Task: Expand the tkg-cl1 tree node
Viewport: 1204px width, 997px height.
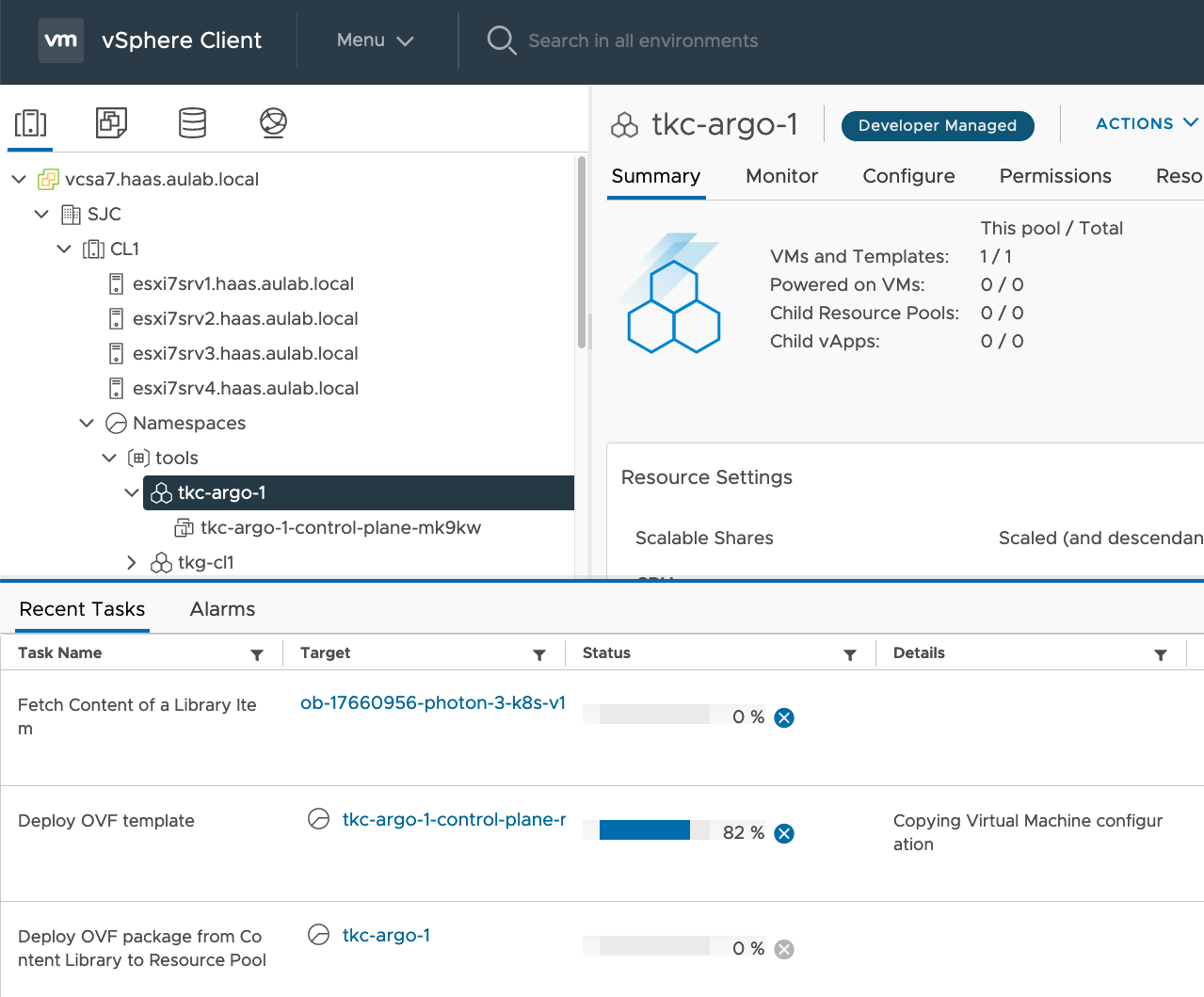Action: (131, 562)
